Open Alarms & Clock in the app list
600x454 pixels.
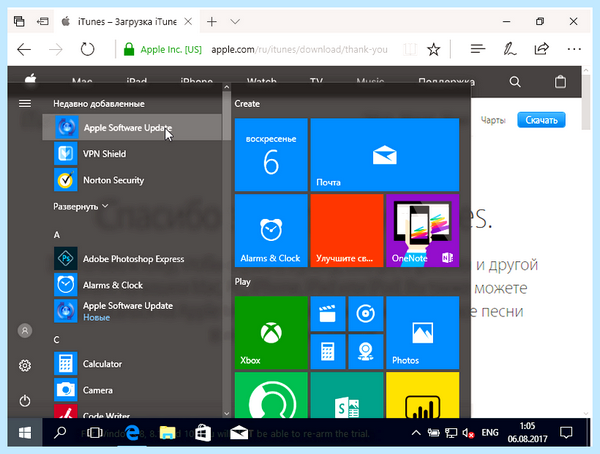coord(132,285)
